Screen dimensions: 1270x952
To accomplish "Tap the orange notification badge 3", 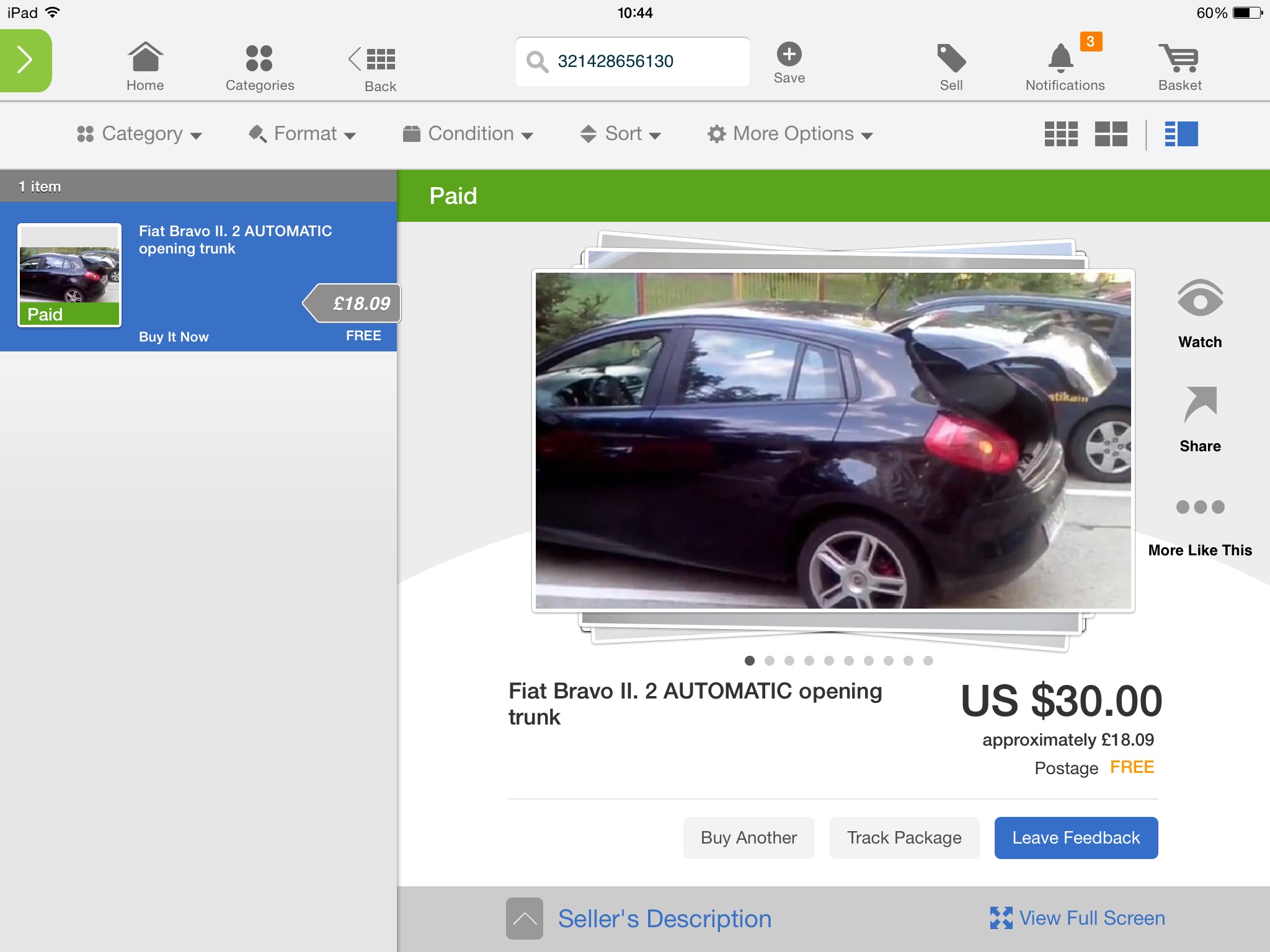I will [1091, 42].
